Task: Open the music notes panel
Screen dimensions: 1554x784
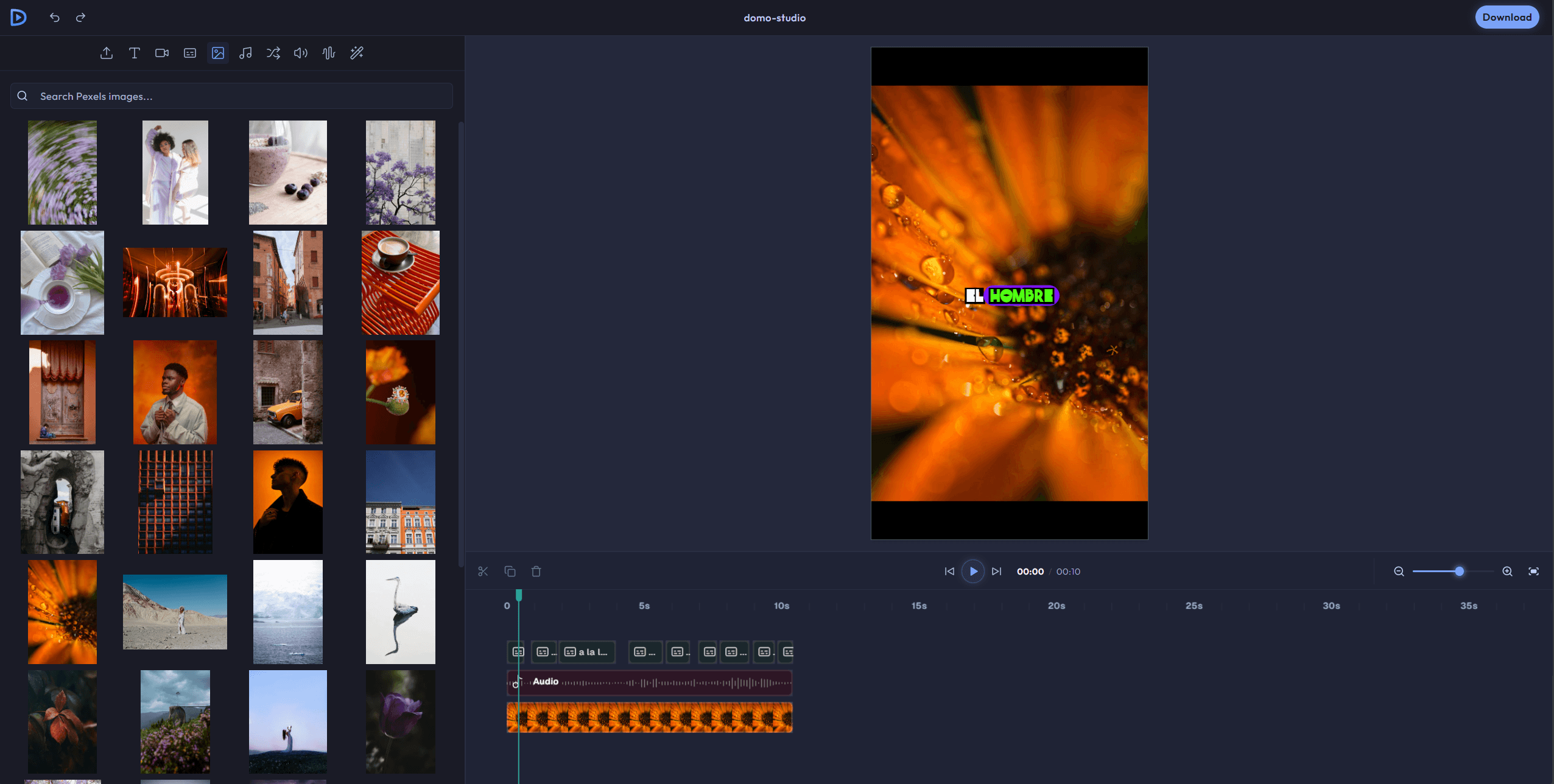Action: (245, 53)
